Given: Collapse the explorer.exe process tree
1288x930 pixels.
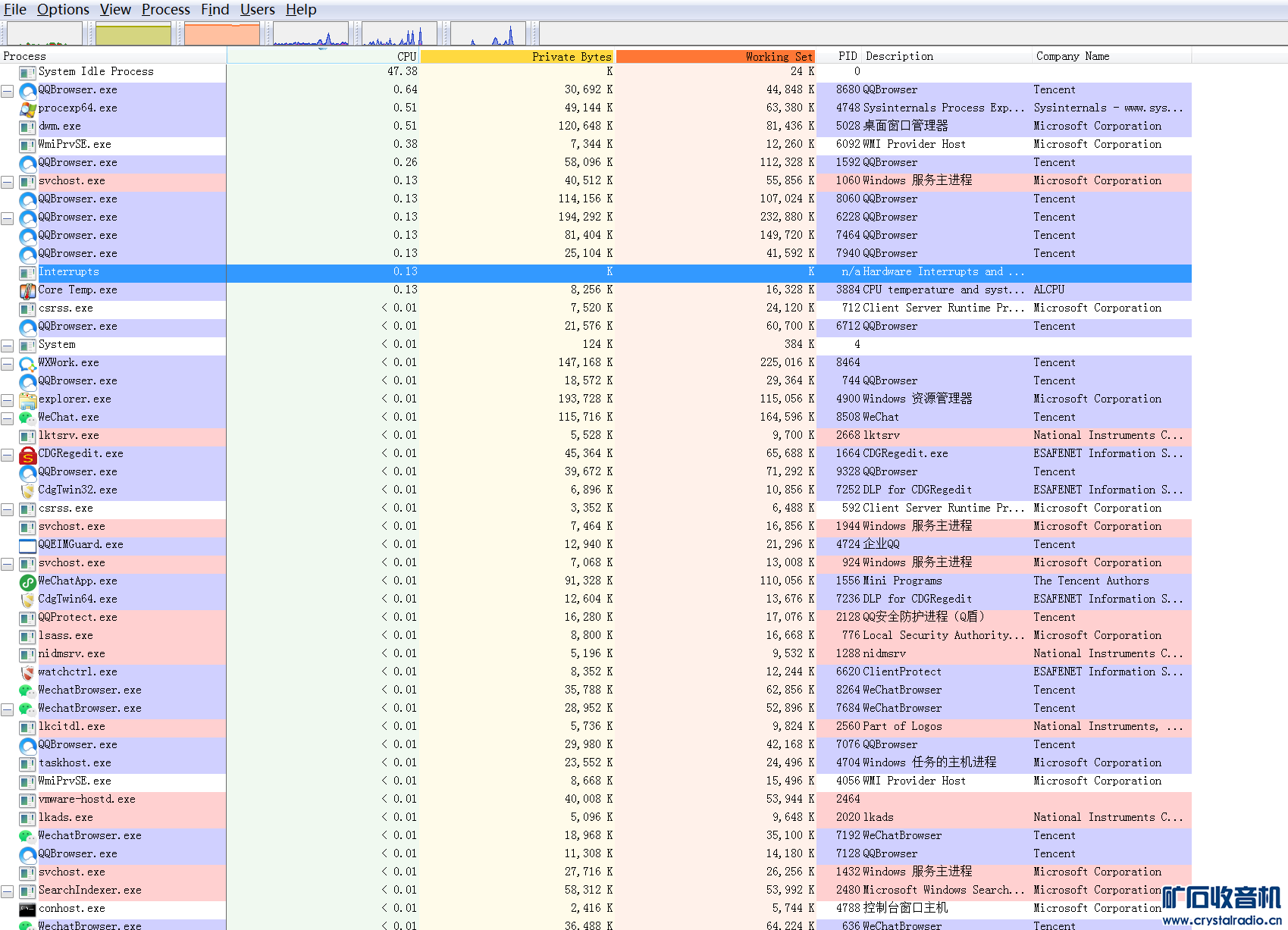Looking at the screenshot, I should [x=8, y=400].
